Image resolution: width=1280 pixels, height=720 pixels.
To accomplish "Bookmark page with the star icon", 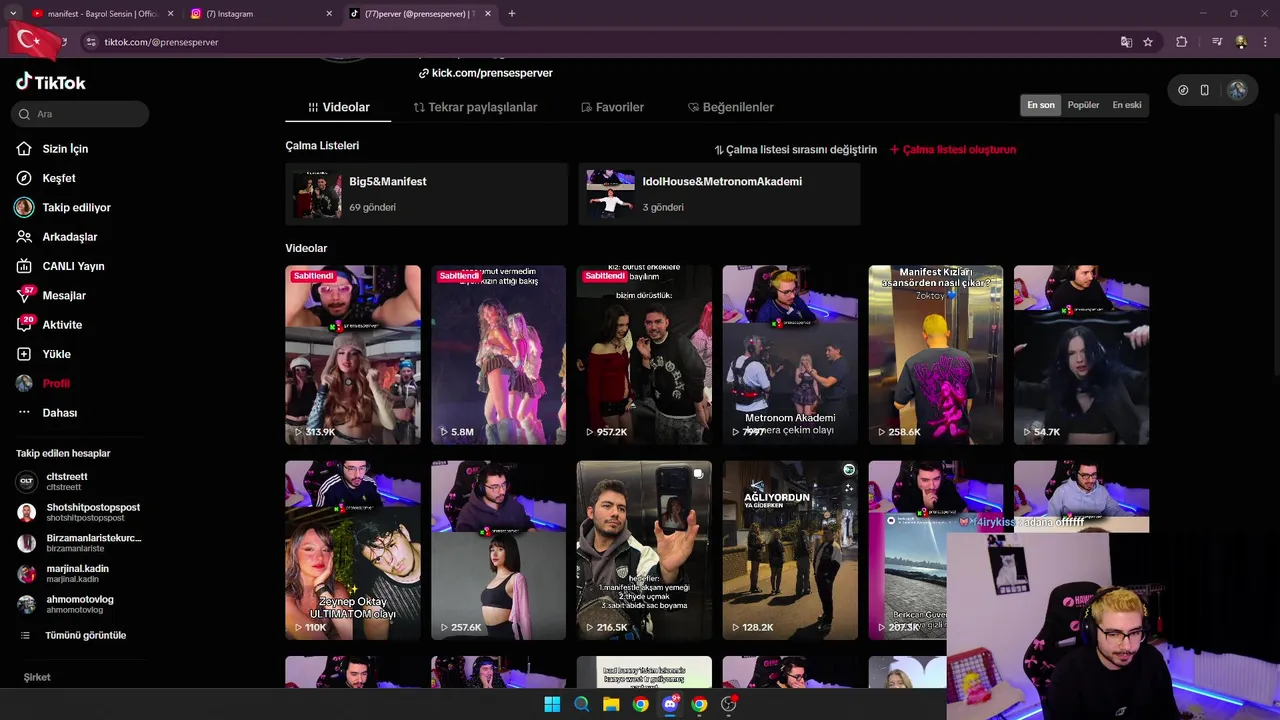I will pyautogui.click(x=1148, y=42).
